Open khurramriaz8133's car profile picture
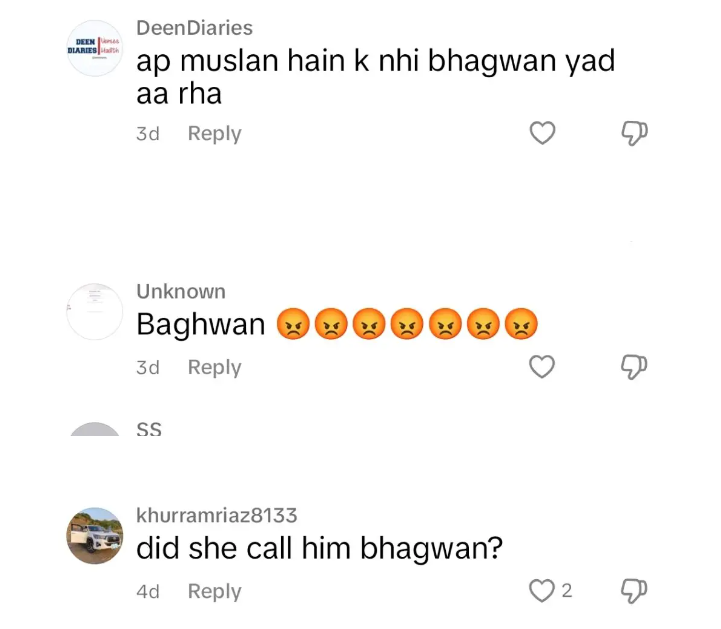 [95, 536]
